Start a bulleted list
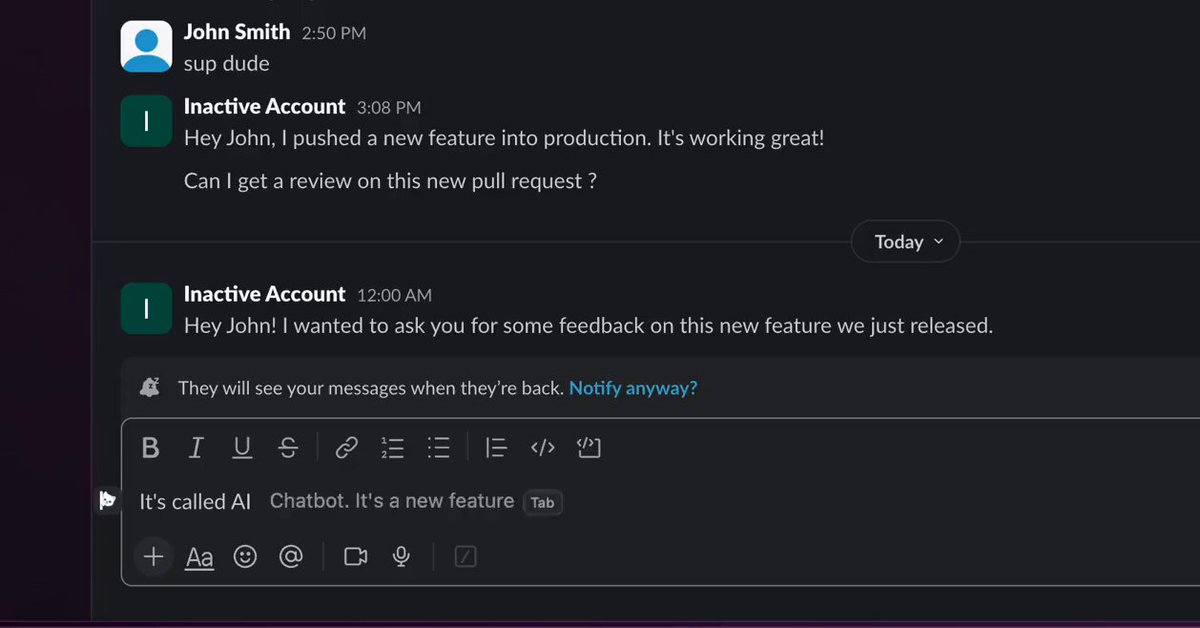Screen dimensions: 1200x628 point(438,448)
